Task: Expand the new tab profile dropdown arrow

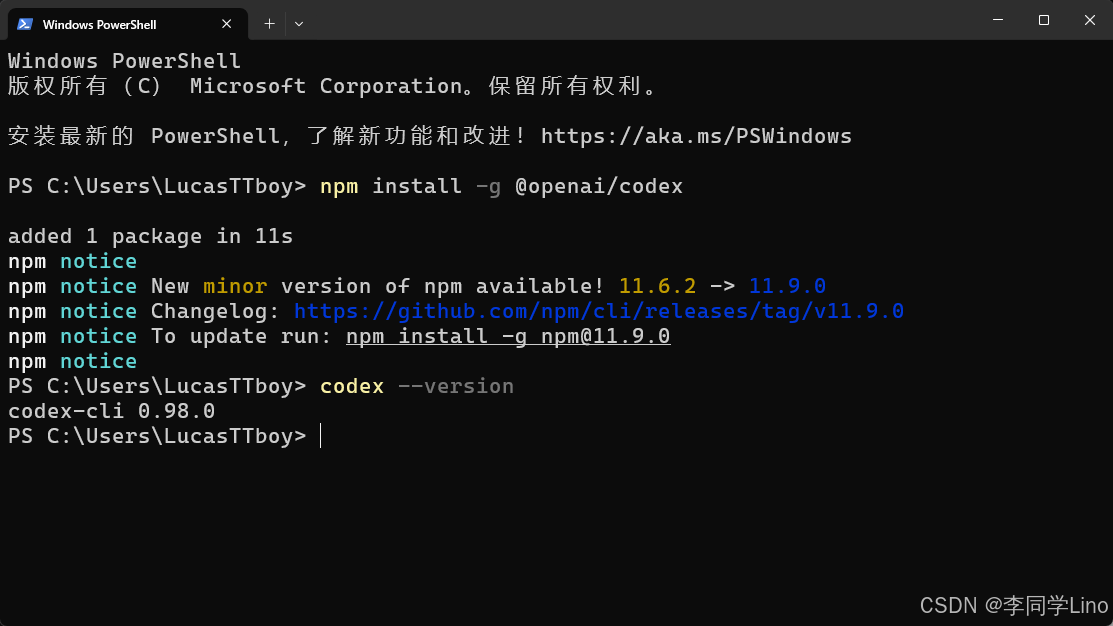Action: pos(299,24)
